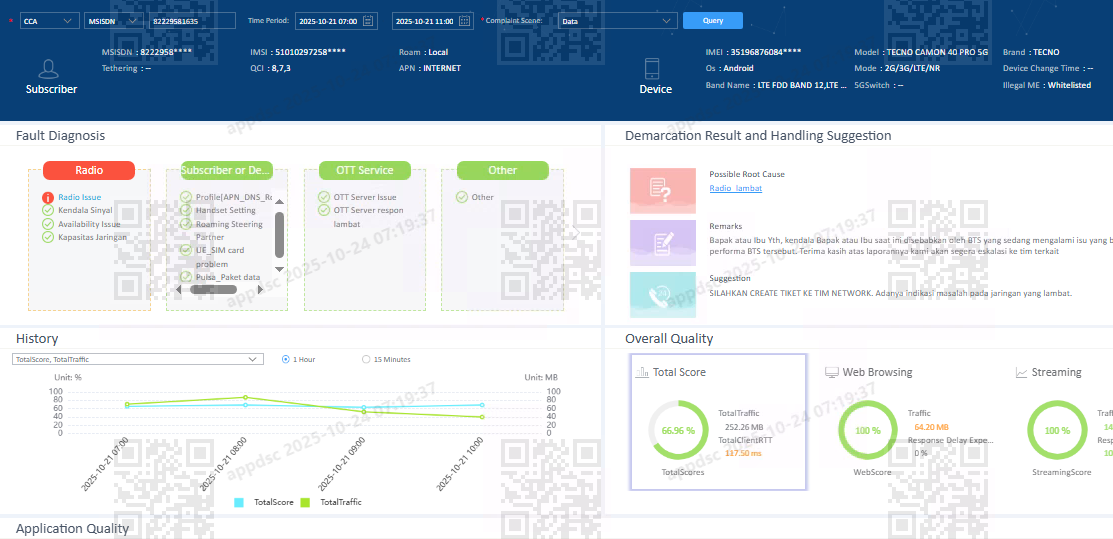Click the Streaming chart icon

pyautogui.click(x=1021, y=372)
